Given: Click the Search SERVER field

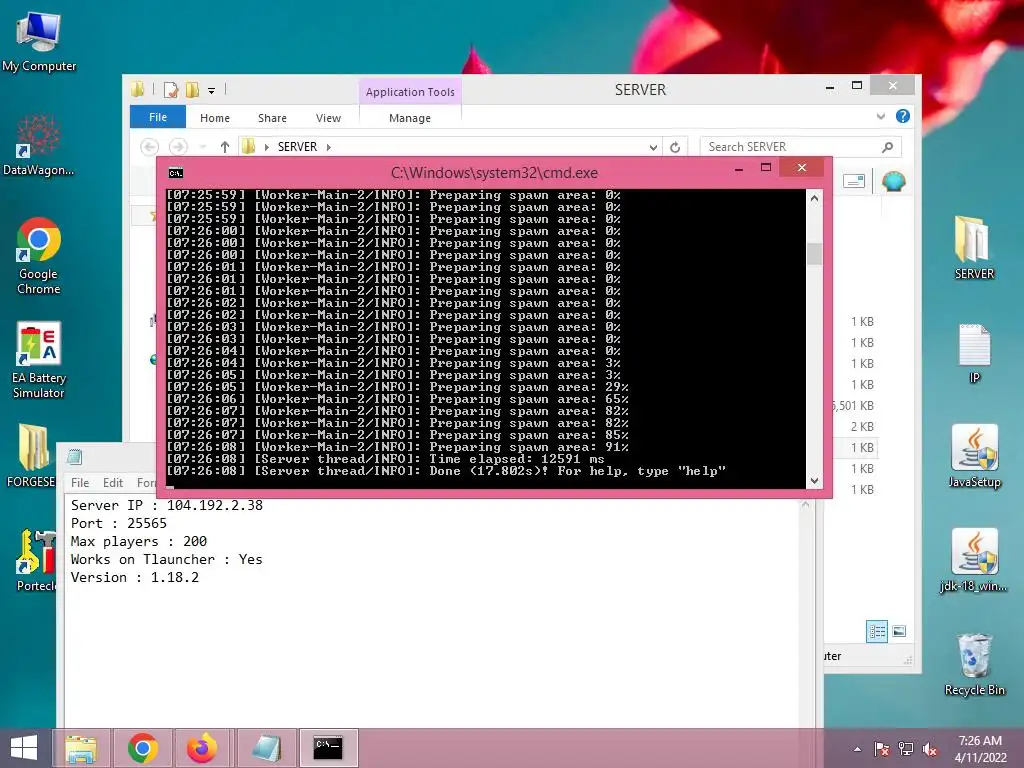Looking at the screenshot, I should [800, 147].
